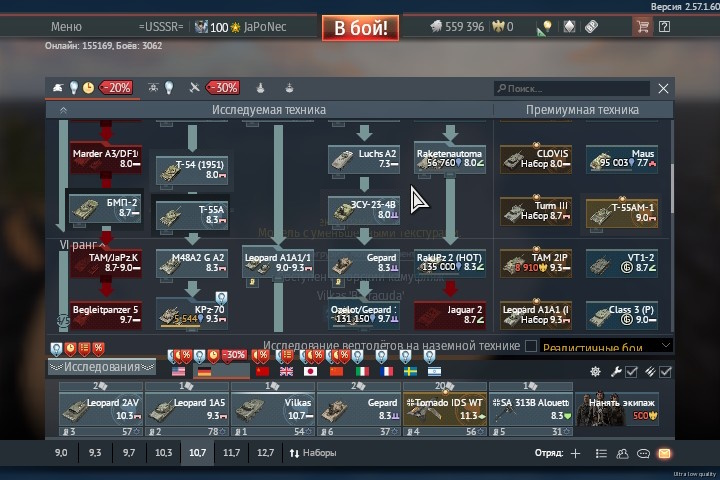The image size is (720, 480).
Task: Collapse the VI ранг section
Action: [x=82, y=245]
